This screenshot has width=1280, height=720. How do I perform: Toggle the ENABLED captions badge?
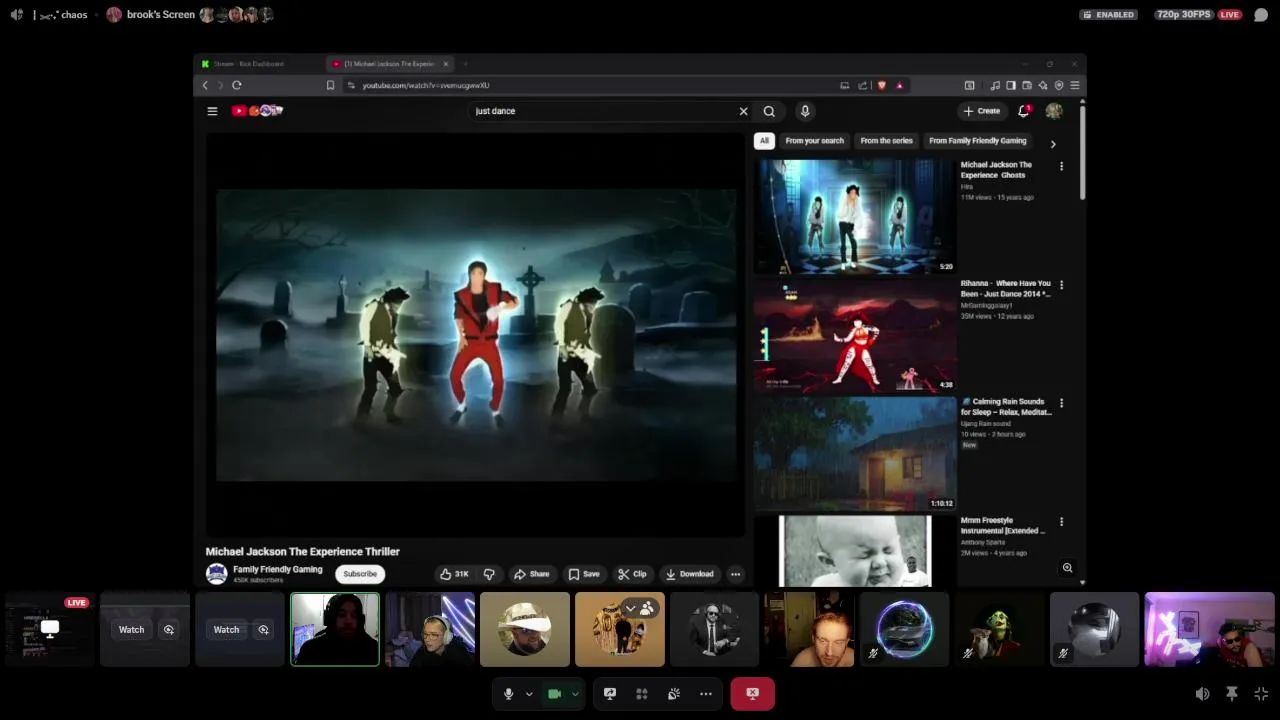click(x=1109, y=15)
